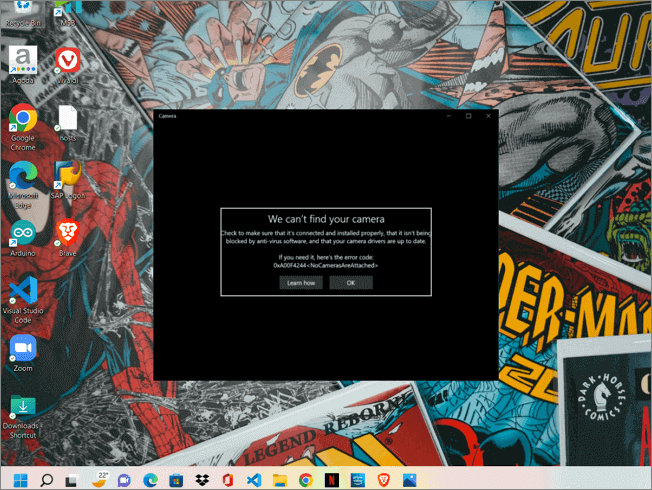The image size is (652, 490).
Task: Open the Recycle Bin desktop icon
Action: click(x=23, y=14)
